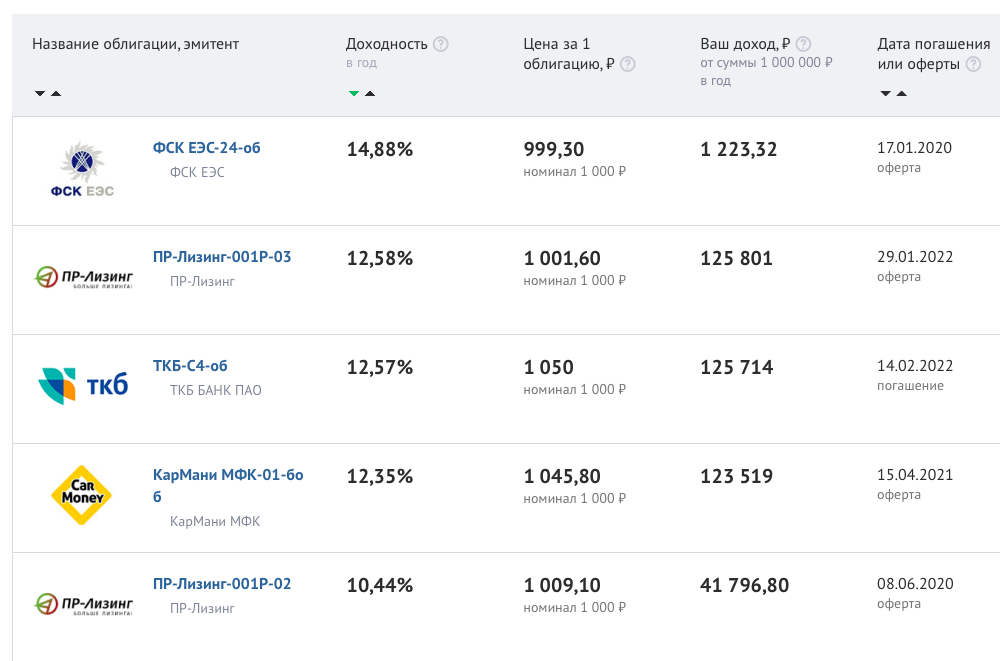Viewport: 1000px width, 661px height.
Task: Sort Доходность ascending using up arrow
Action: [370, 93]
